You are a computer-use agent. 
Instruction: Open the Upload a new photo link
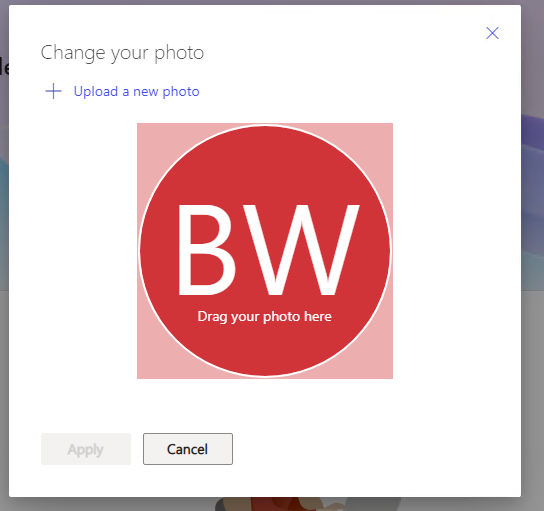coord(136,92)
